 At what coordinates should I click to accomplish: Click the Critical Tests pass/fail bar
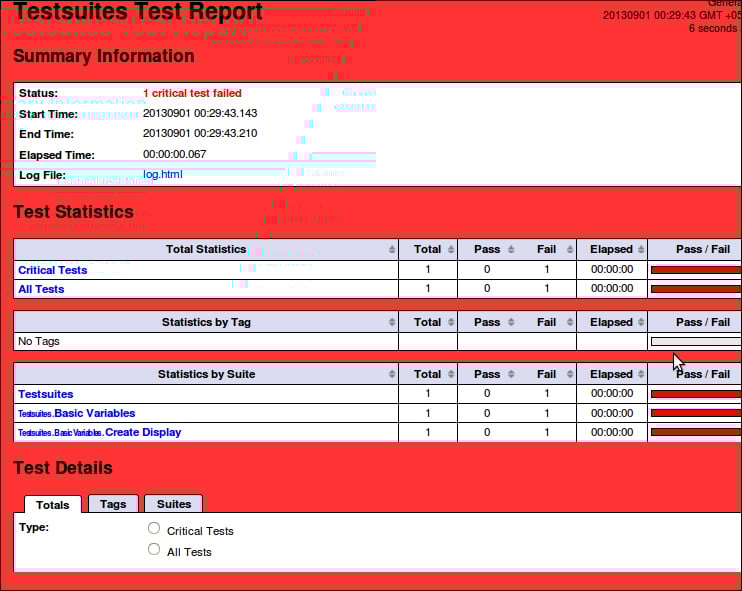click(x=696, y=270)
